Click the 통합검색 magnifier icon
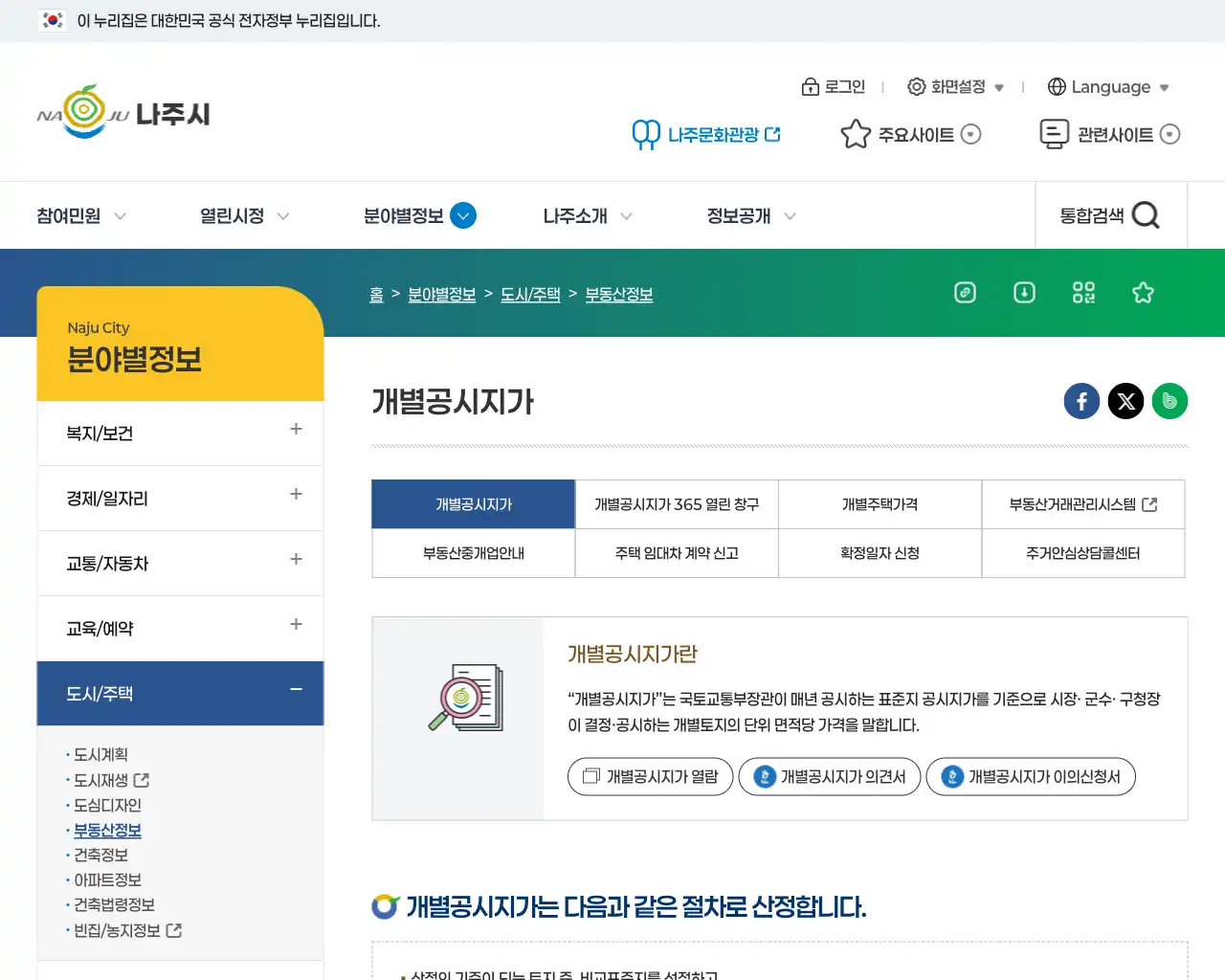The height and width of the screenshot is (980, 1225). [x=1147, y=215]
